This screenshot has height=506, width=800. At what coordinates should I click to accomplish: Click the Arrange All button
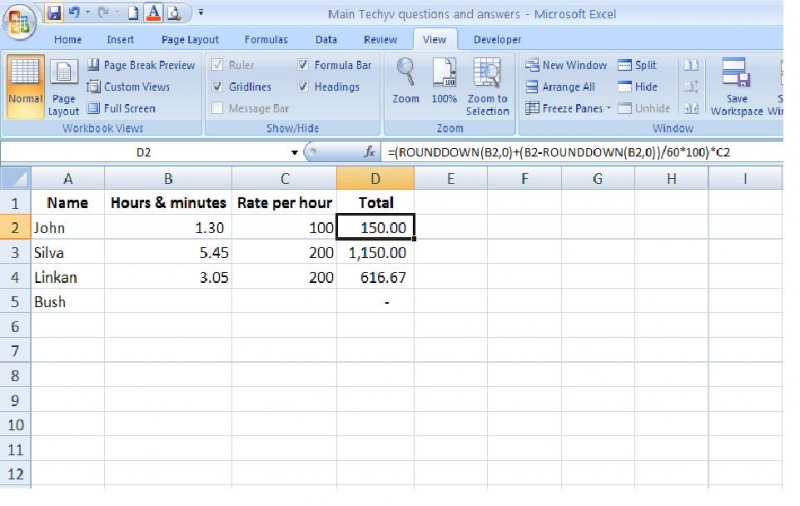click(560, 87)
